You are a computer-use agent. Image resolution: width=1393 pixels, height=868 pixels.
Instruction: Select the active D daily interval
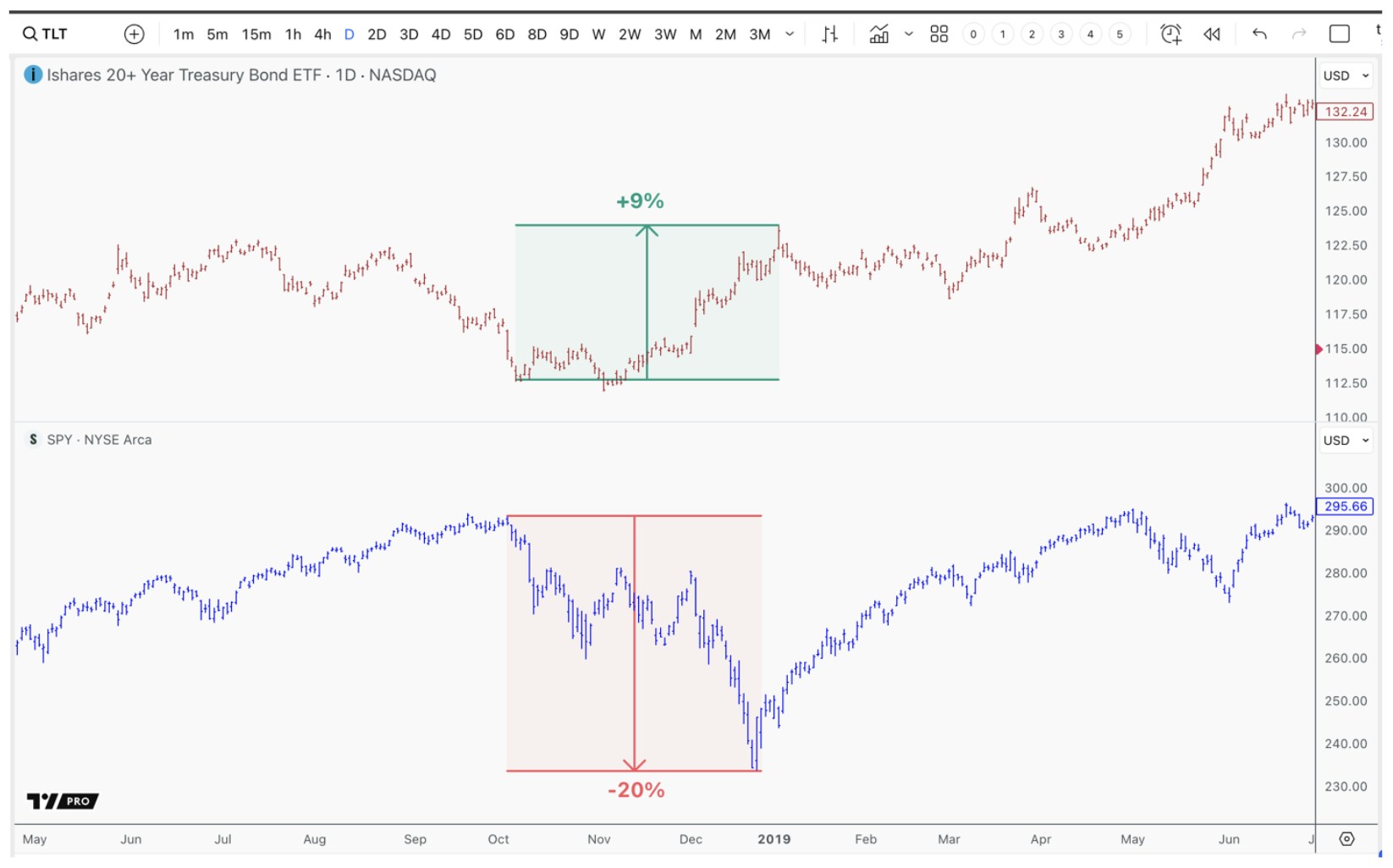pyautogui.click(x=348, y=34)
